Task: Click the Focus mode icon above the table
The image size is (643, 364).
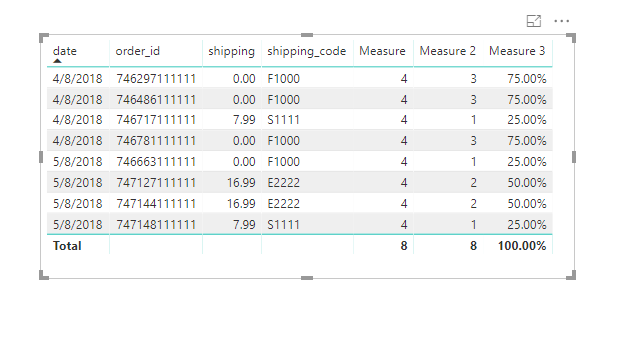Action: tap(534, 21)
